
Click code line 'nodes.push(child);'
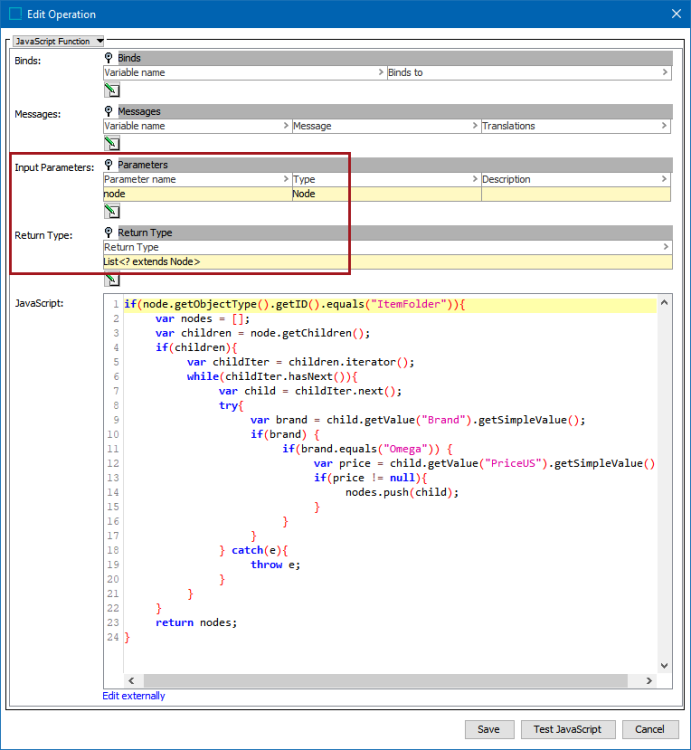tap(402, 492)
